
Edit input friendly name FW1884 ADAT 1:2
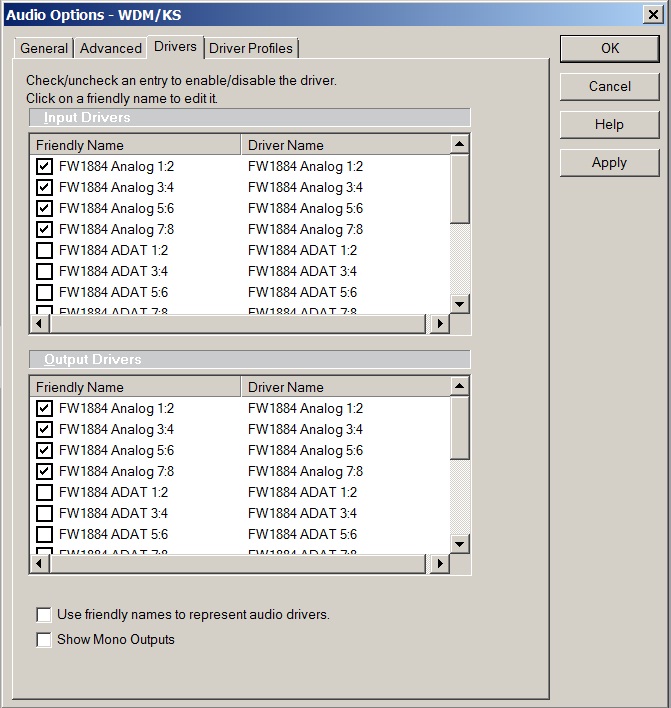113,250
